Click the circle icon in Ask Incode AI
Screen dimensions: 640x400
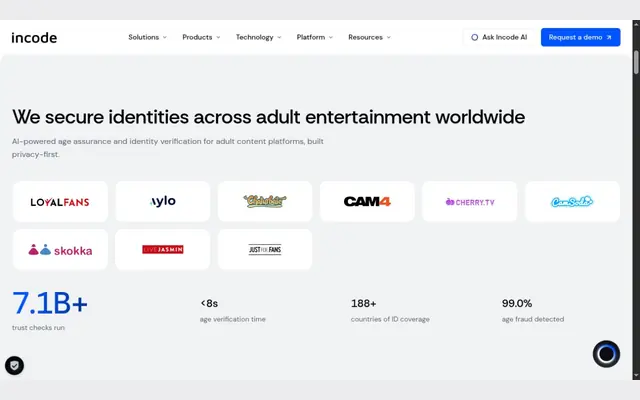tap(474, 37)
